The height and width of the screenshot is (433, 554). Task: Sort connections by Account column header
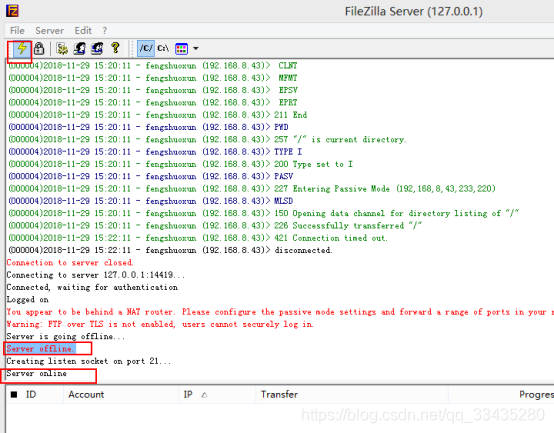point(121,395)
